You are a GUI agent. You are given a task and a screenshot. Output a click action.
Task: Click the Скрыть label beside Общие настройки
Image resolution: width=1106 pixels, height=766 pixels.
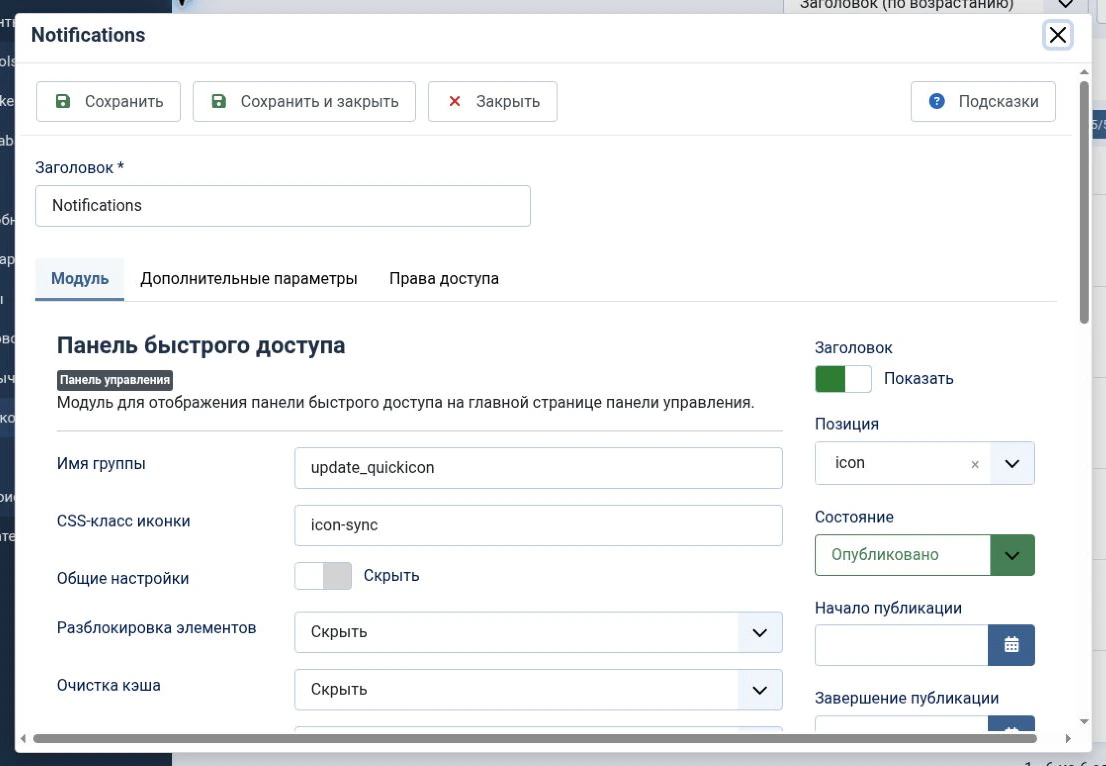pyautogui.click(x=391, y=576)
